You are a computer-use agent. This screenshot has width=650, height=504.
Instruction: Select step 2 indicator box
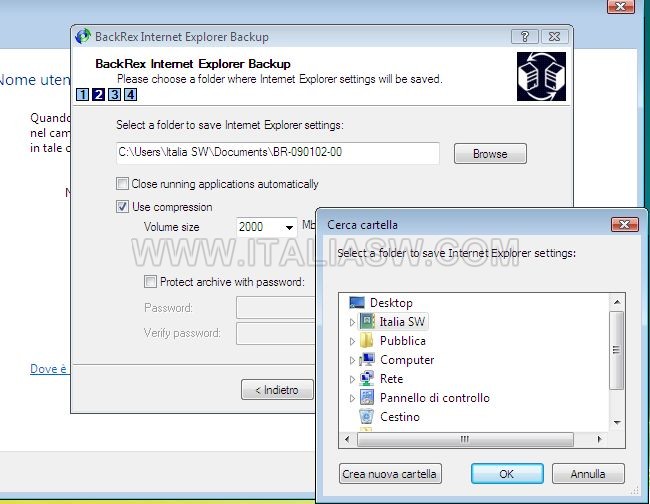(98, 94)
